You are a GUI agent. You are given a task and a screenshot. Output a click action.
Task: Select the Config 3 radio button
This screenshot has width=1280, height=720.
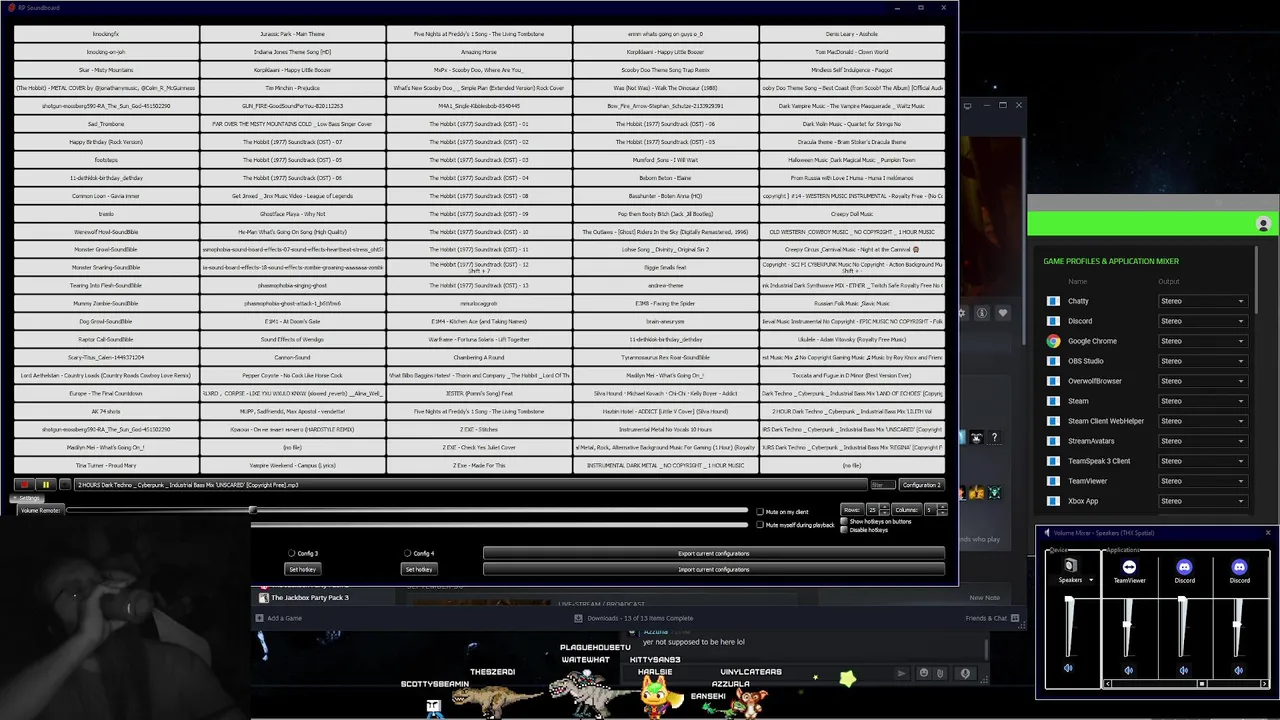tap(292, 553)
